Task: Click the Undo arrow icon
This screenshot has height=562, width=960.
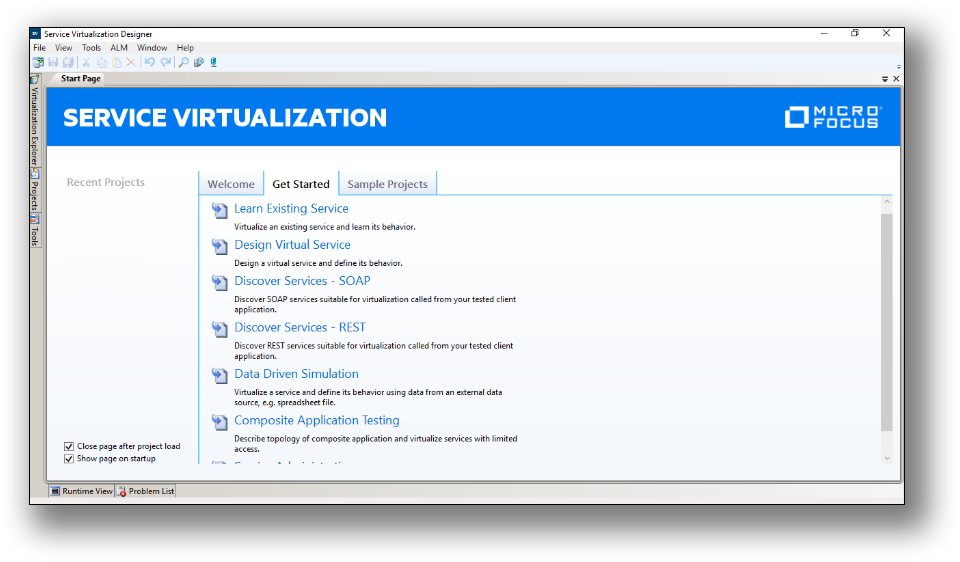Action: click(x=149, y=62)
